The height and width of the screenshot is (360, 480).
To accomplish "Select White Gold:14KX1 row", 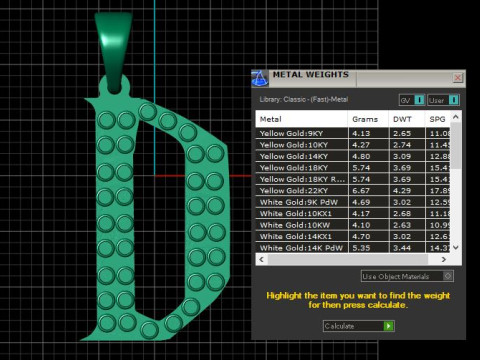I will [353, 236].
